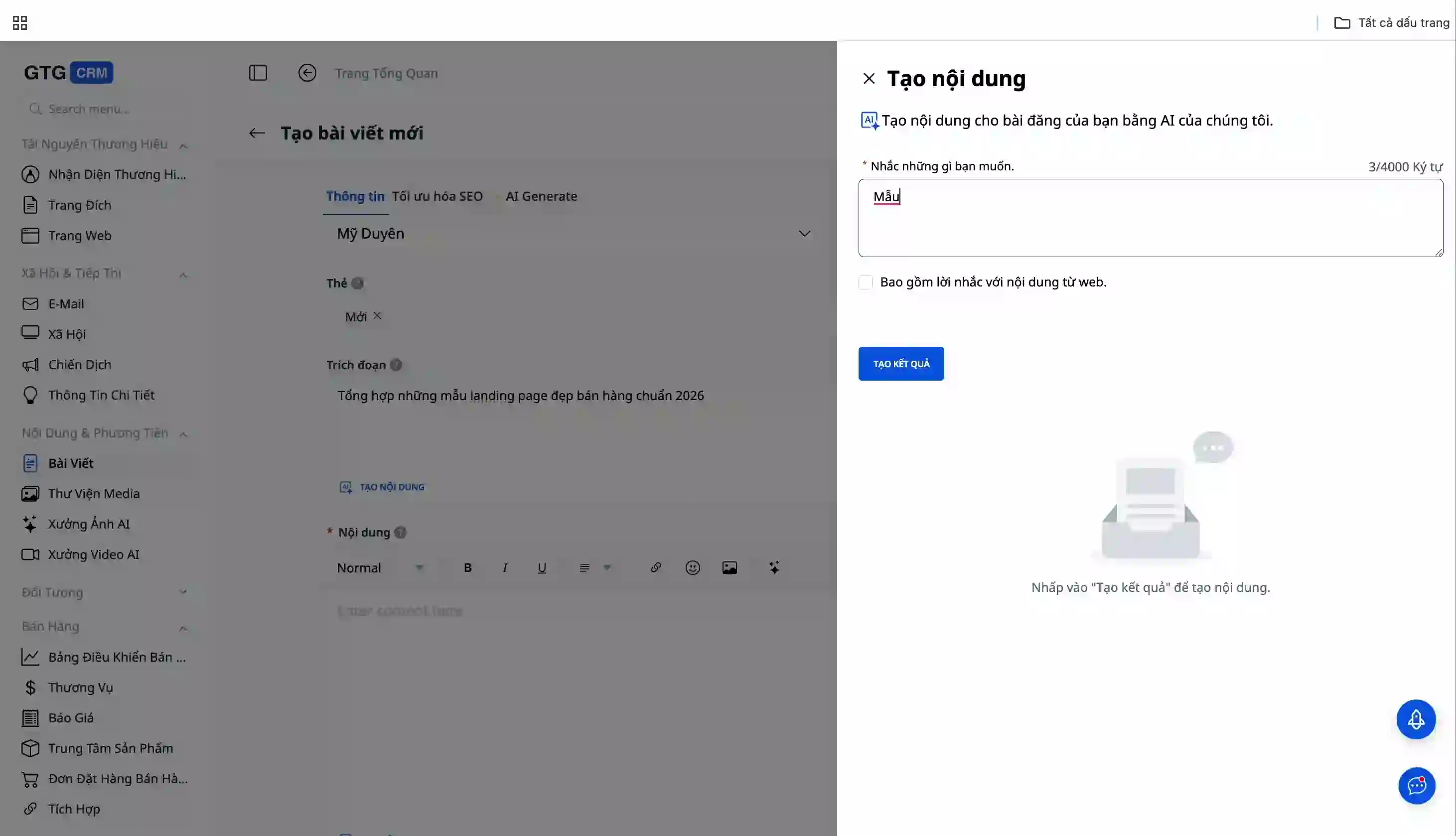Close the Tạo nội dung panel
Screen dimensions: 1456x836
[x=869, y=79]
